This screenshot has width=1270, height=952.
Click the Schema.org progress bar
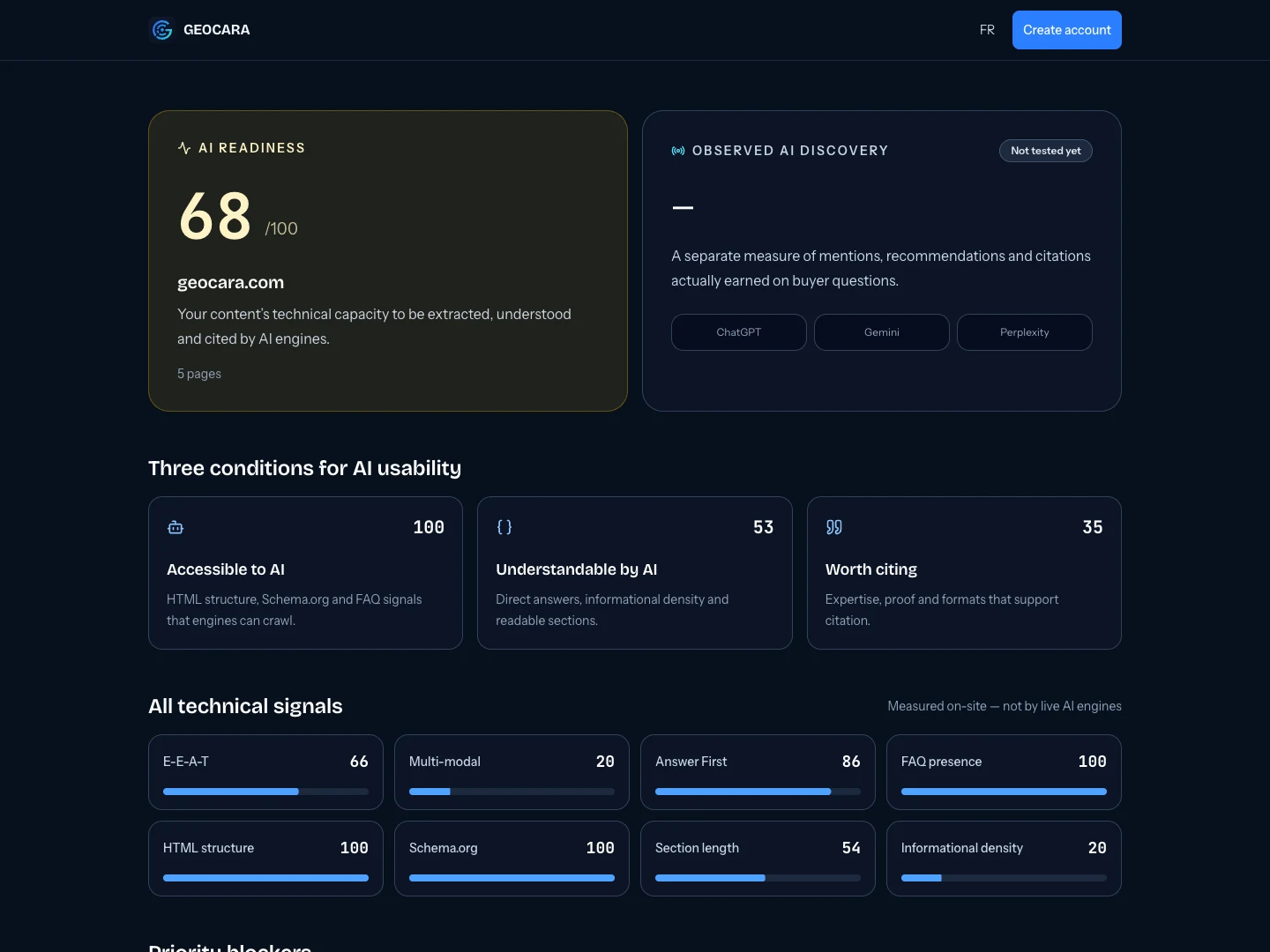click(512, 878)
